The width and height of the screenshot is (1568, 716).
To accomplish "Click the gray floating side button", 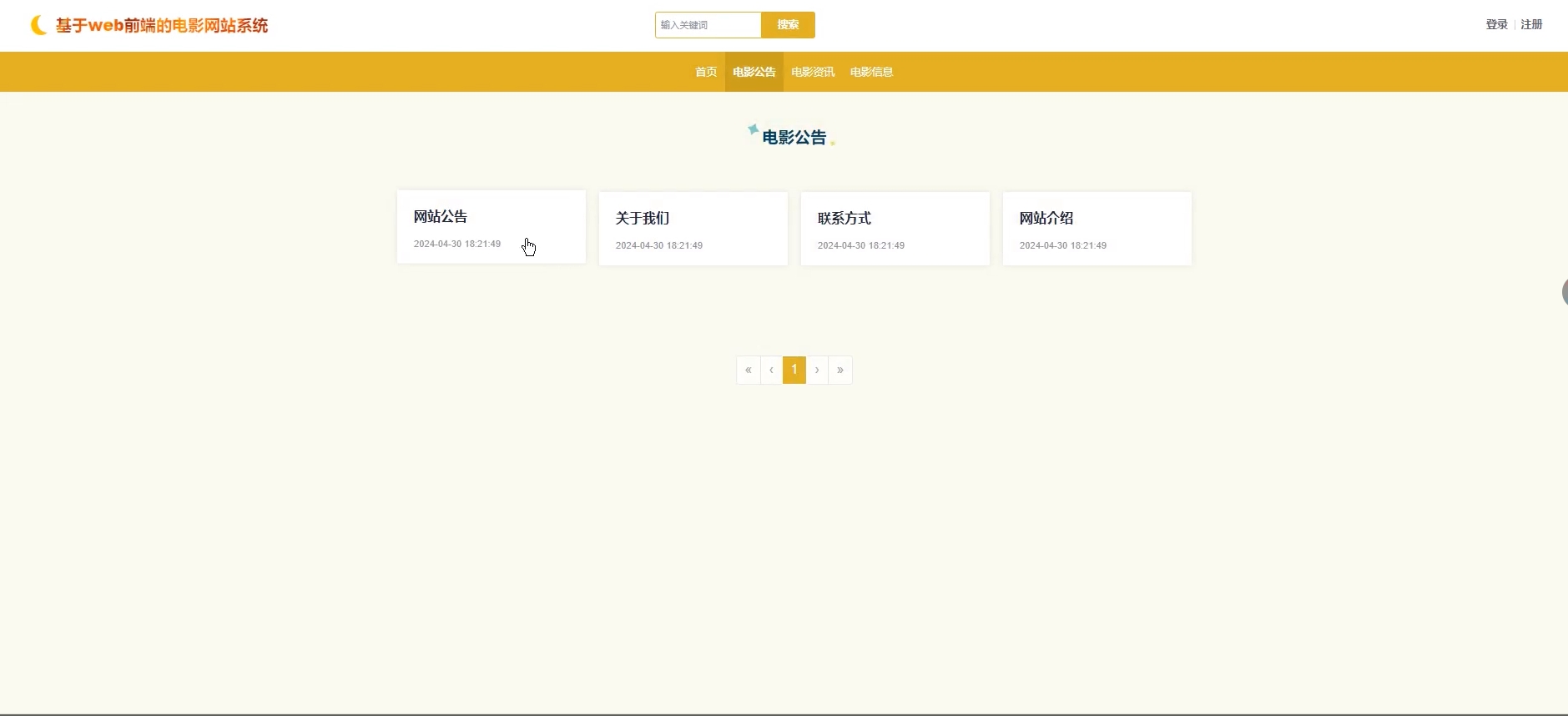I will 1565,292.
